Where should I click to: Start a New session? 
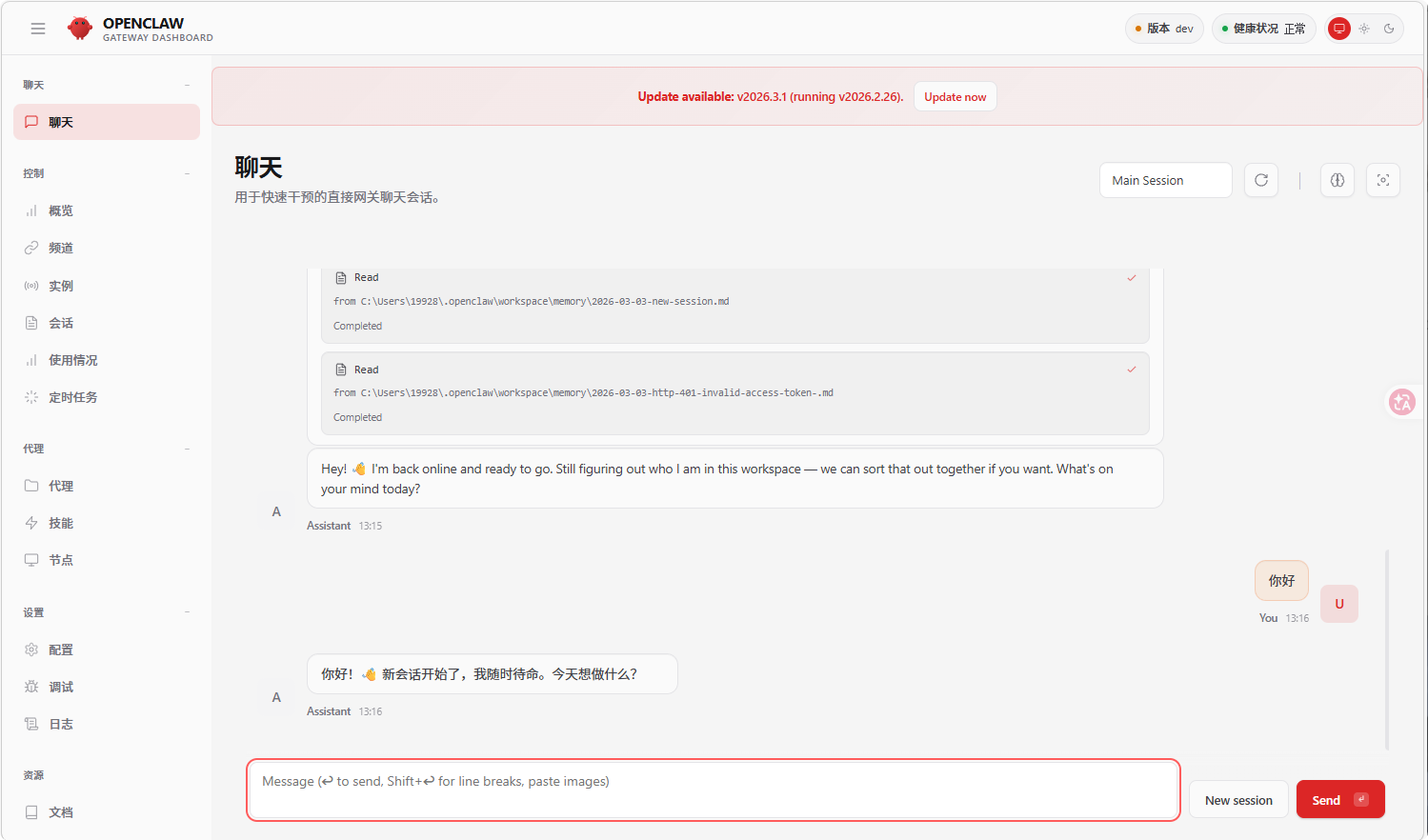pos(1237,799)
